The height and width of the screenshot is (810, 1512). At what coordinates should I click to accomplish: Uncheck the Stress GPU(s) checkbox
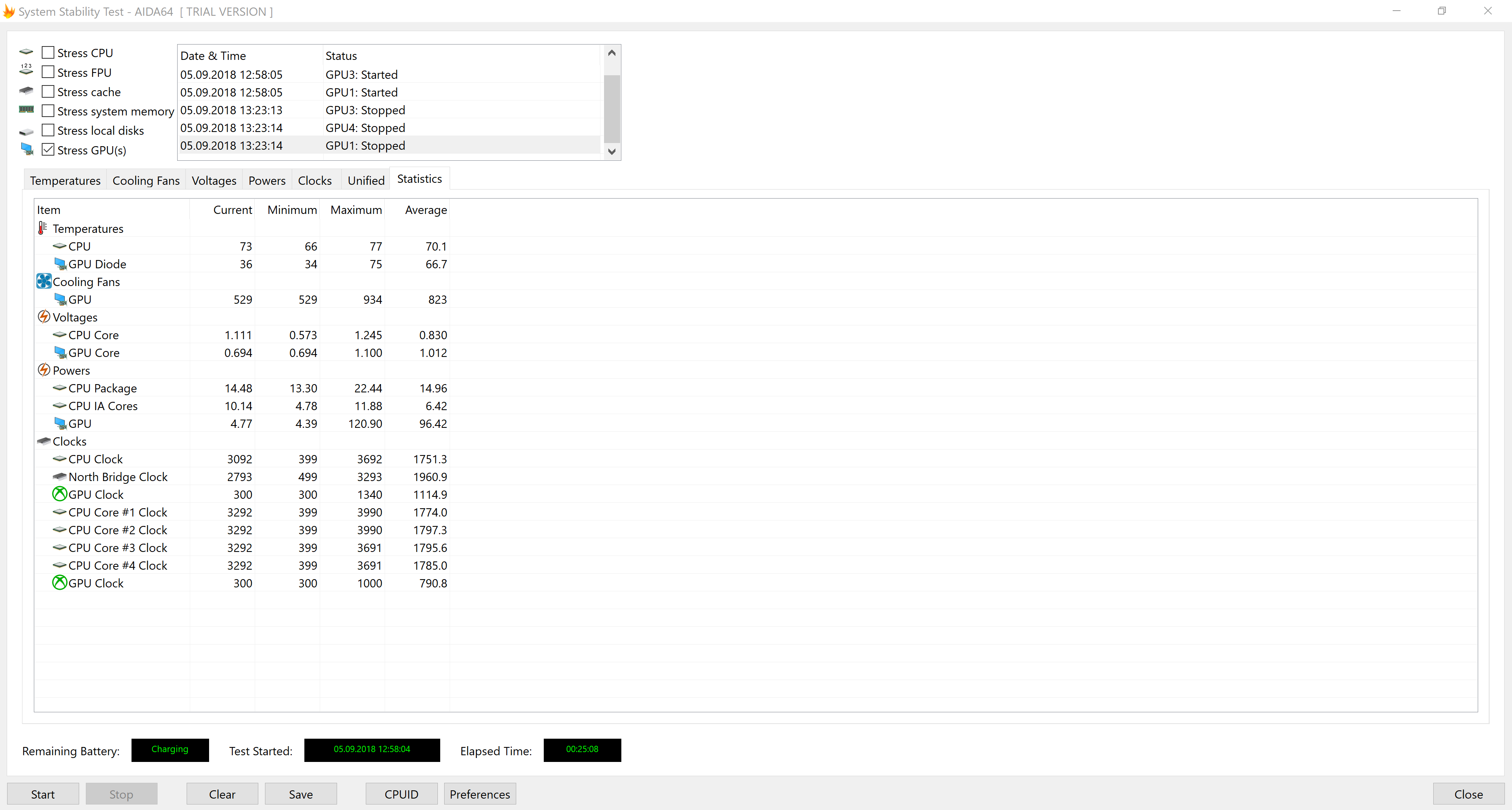pyautogui.click(x=48, y=149)
